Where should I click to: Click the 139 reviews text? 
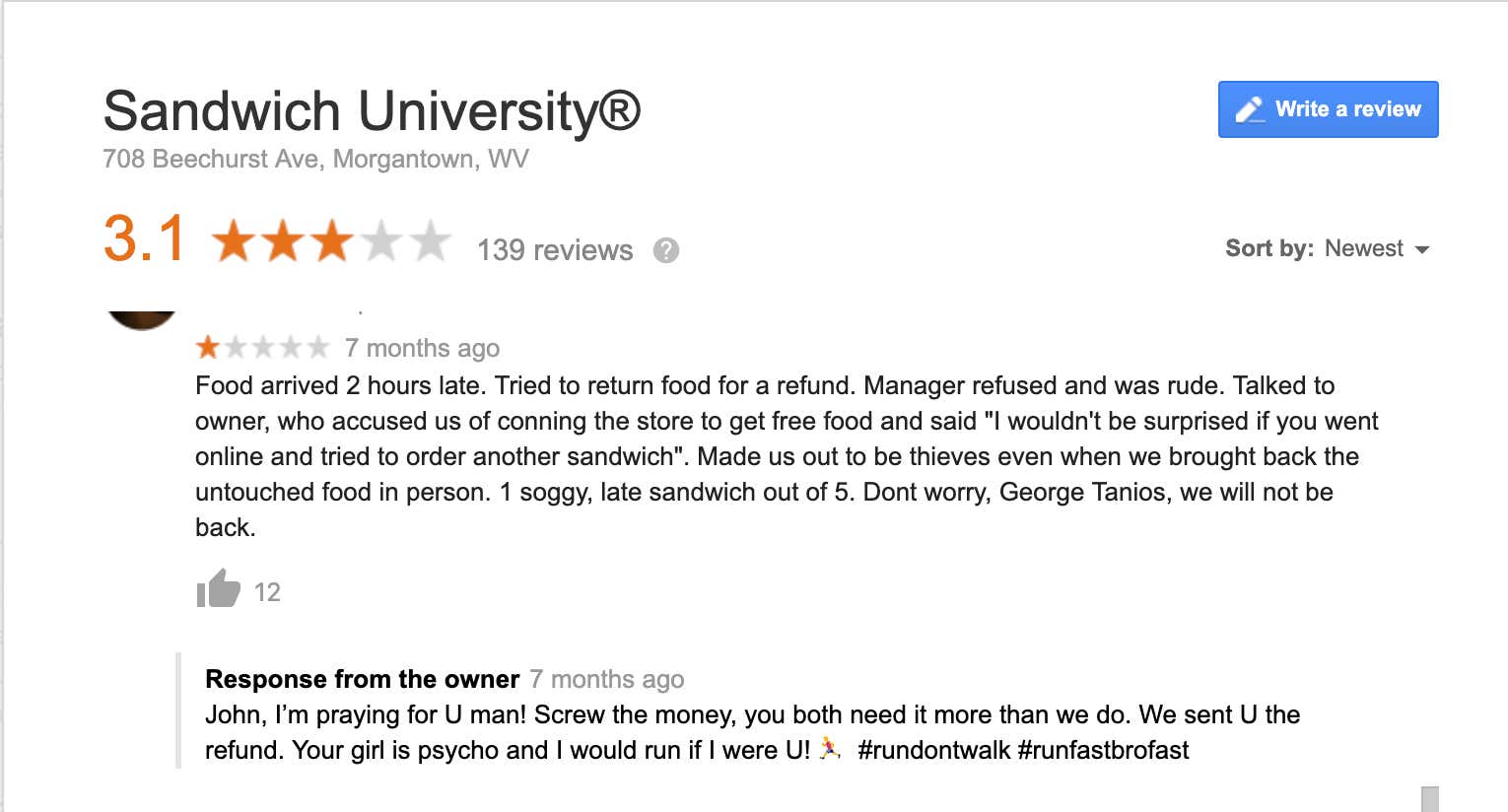(x=555, y=250)
